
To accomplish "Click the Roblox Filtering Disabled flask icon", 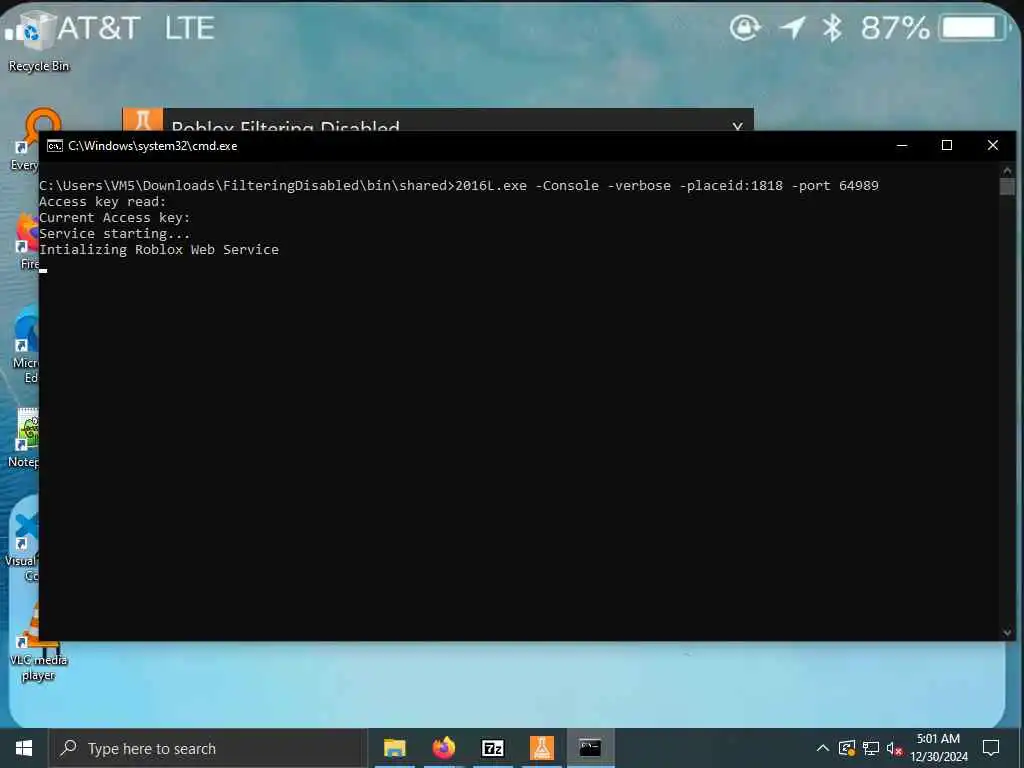I will tap(142, 120).
